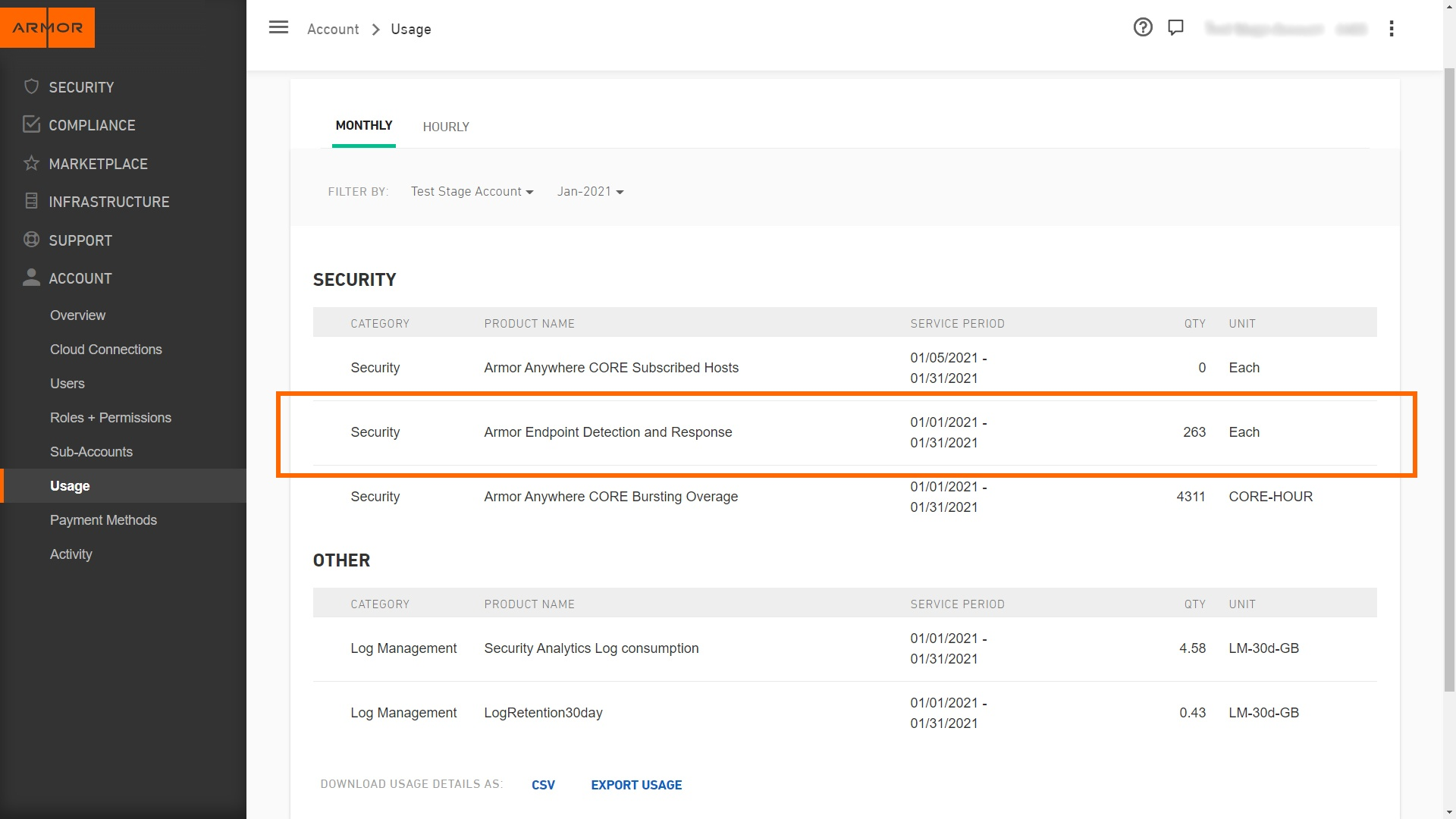Click the Infrastructure server icon

31,201
